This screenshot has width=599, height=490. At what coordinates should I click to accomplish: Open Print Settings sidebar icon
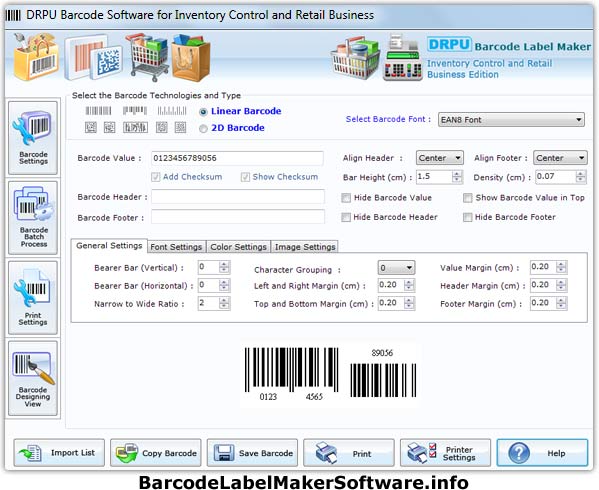[x=33, y=298]
